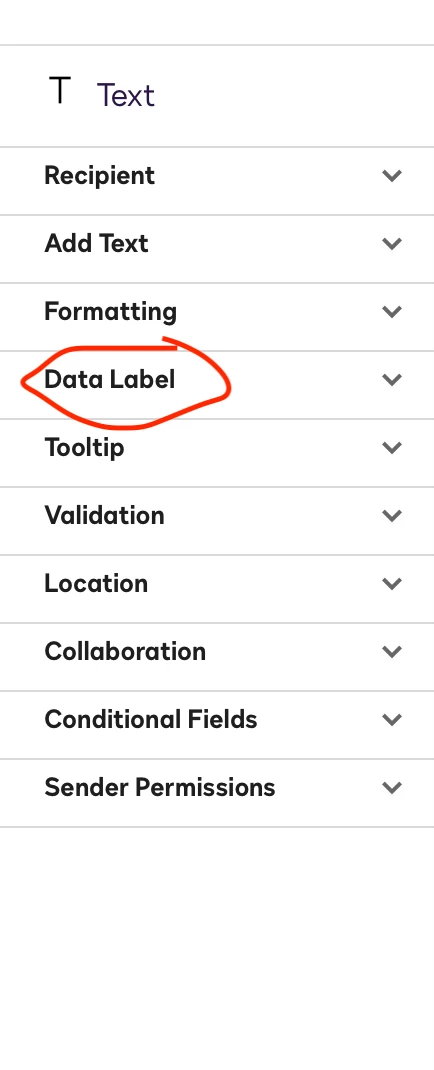
Task: Expand the Add Text chevron
Action: pyautogui.click(x=392, y=244)
